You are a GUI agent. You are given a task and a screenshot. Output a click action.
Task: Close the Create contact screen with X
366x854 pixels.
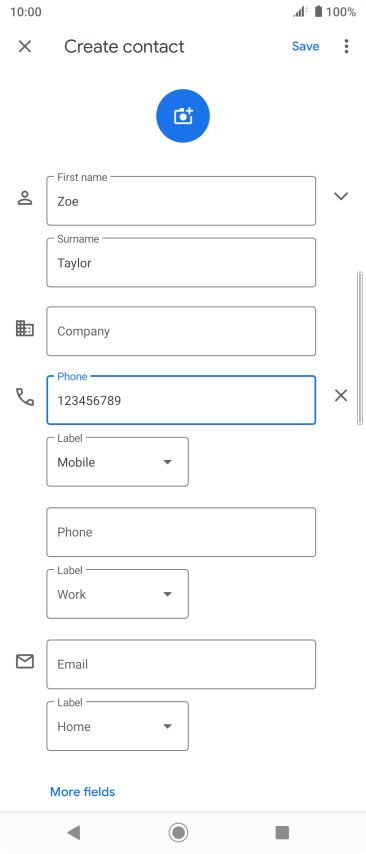coord(25,46)
